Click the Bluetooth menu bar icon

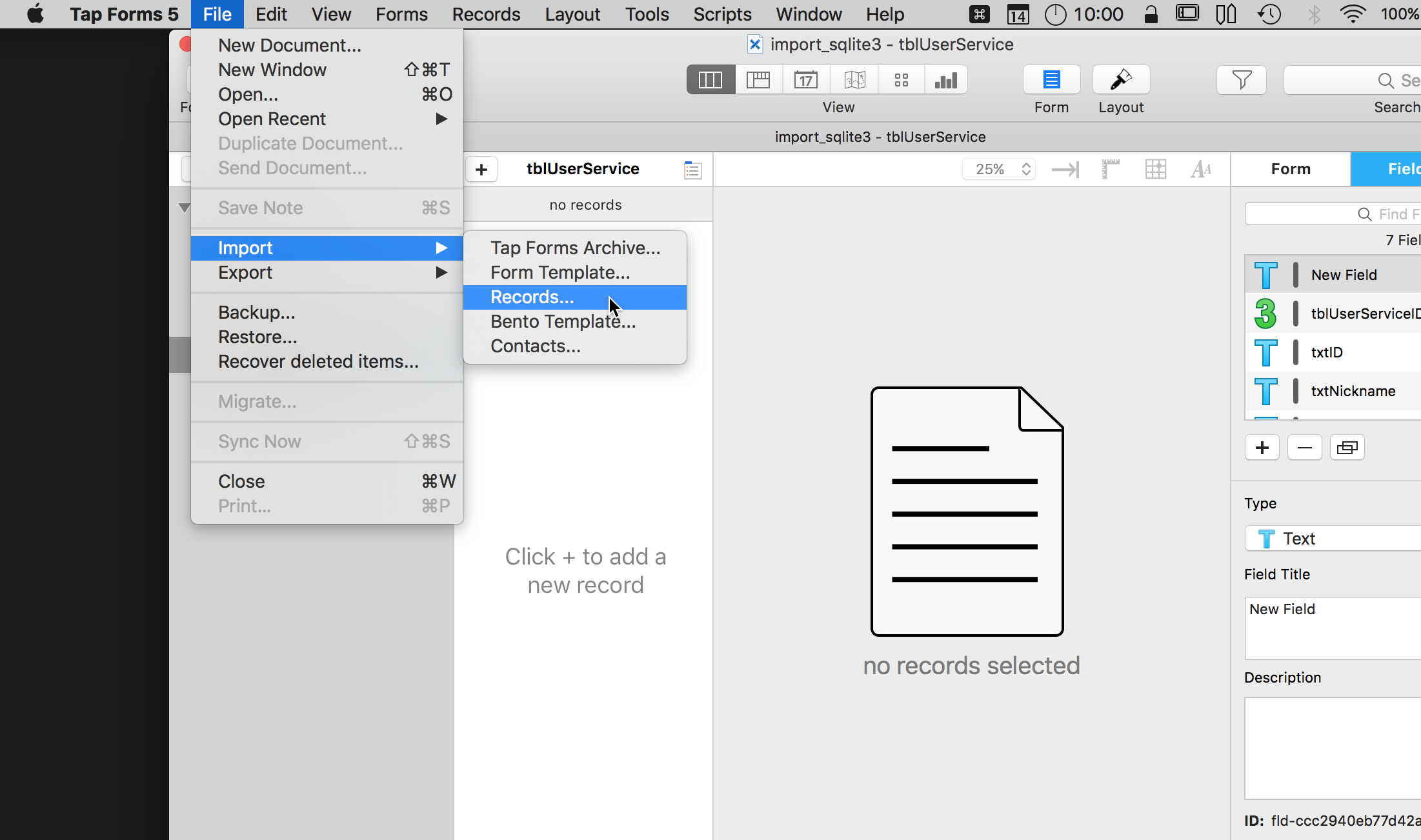pyautogui.click(x=1314, y=14)
